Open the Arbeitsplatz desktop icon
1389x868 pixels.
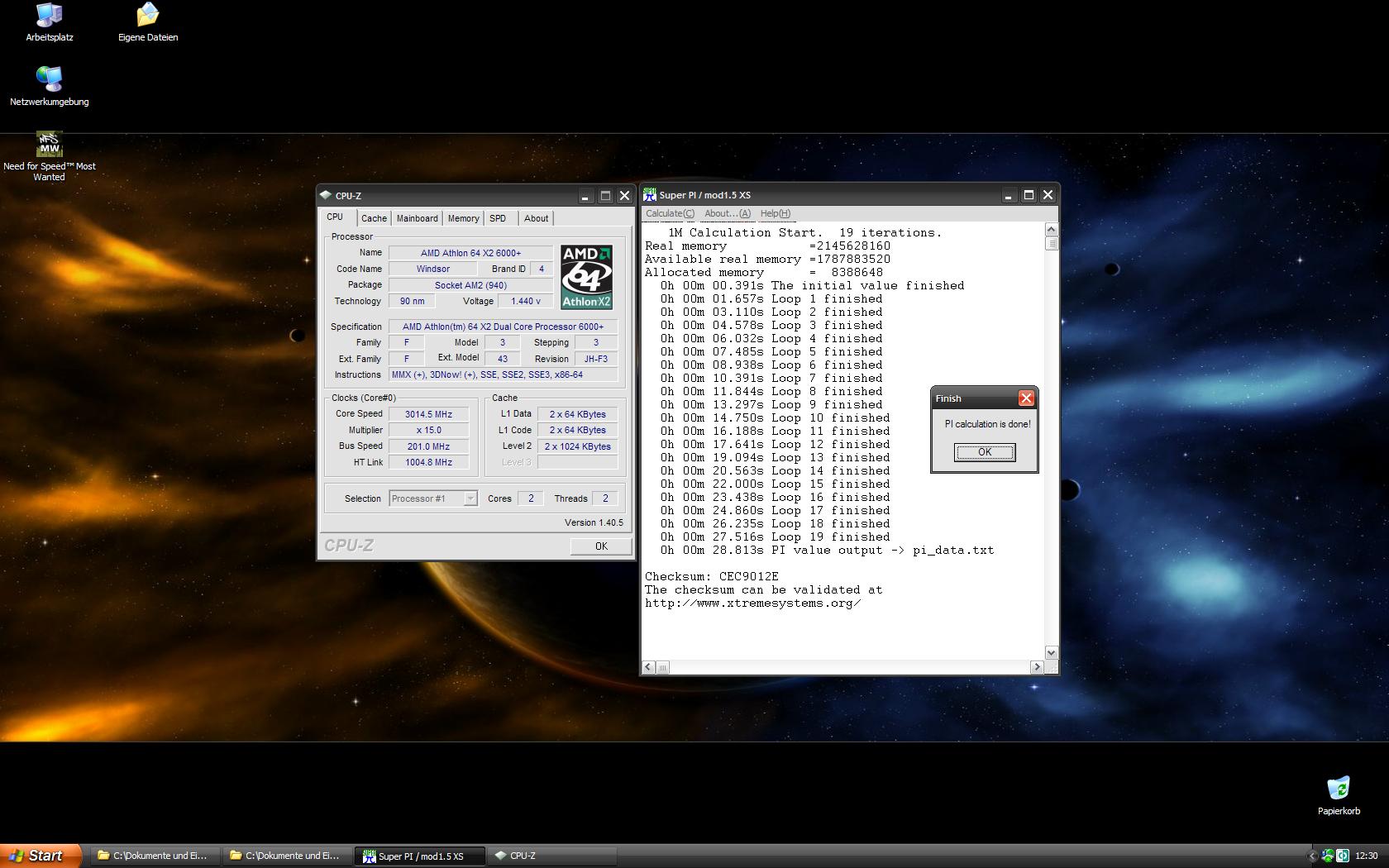tap(50, 17)
